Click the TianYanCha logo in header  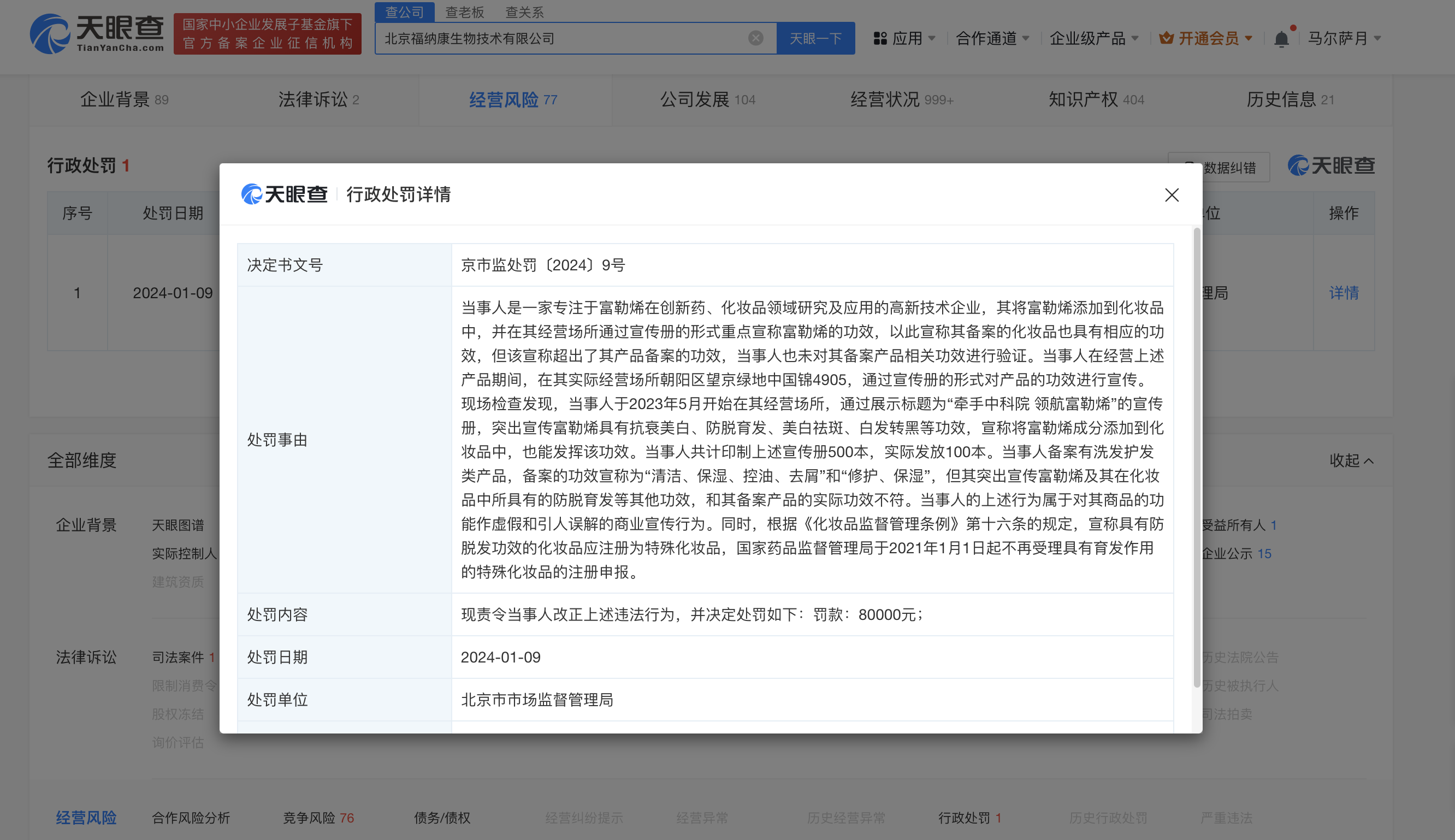tap(97, 33)
